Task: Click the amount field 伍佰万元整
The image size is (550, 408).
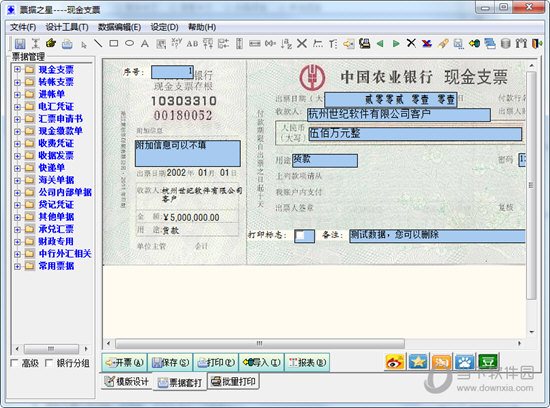Action: [415, 134]
